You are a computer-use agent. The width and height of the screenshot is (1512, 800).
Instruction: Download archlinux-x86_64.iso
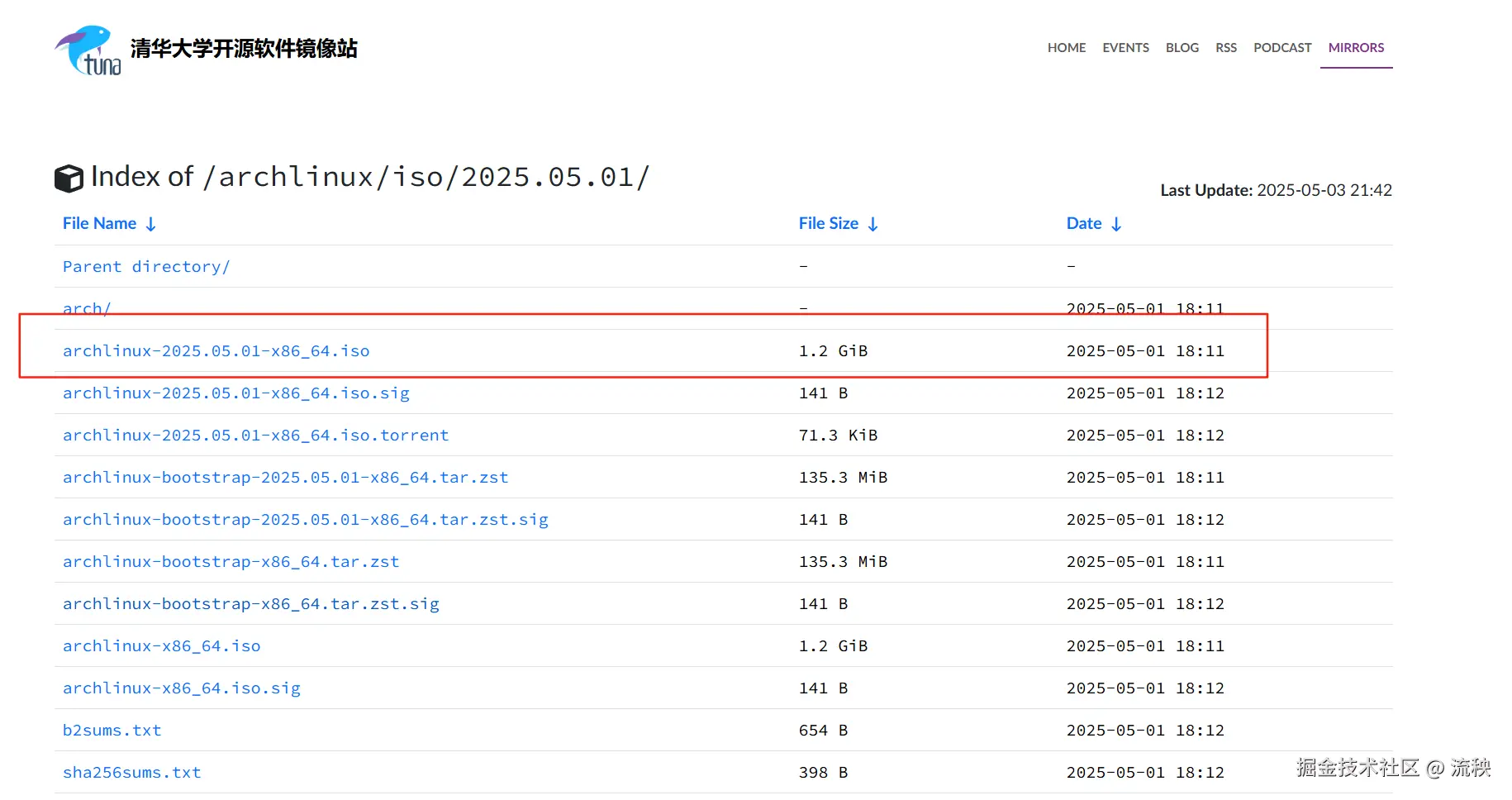[162, 645]
